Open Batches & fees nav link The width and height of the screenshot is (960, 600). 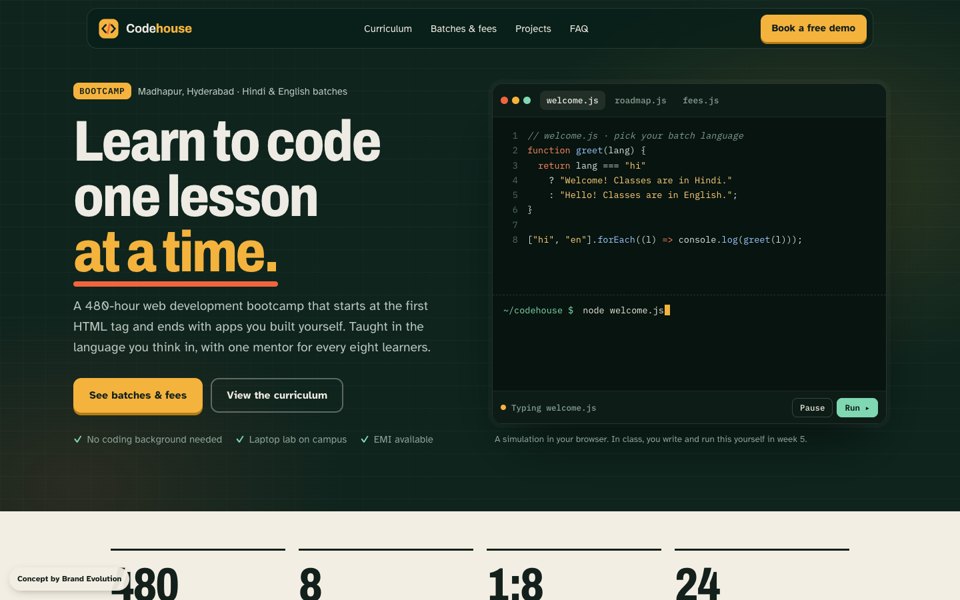click(x=463, y=29)
